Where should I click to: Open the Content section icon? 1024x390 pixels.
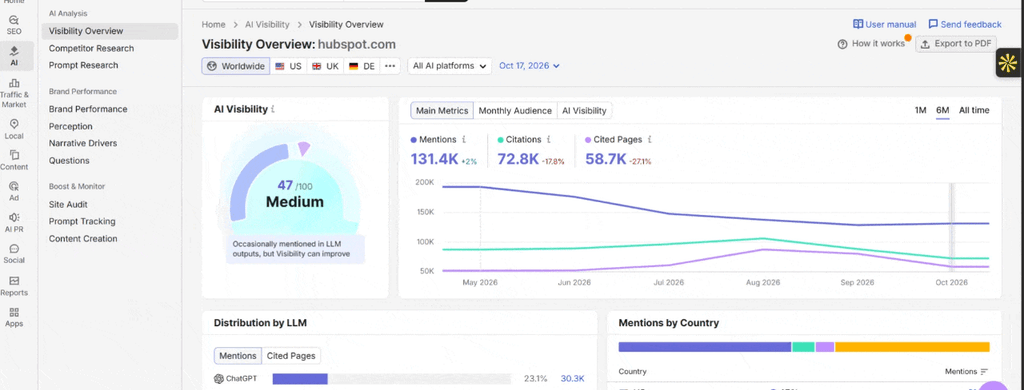tap(14, 160)
